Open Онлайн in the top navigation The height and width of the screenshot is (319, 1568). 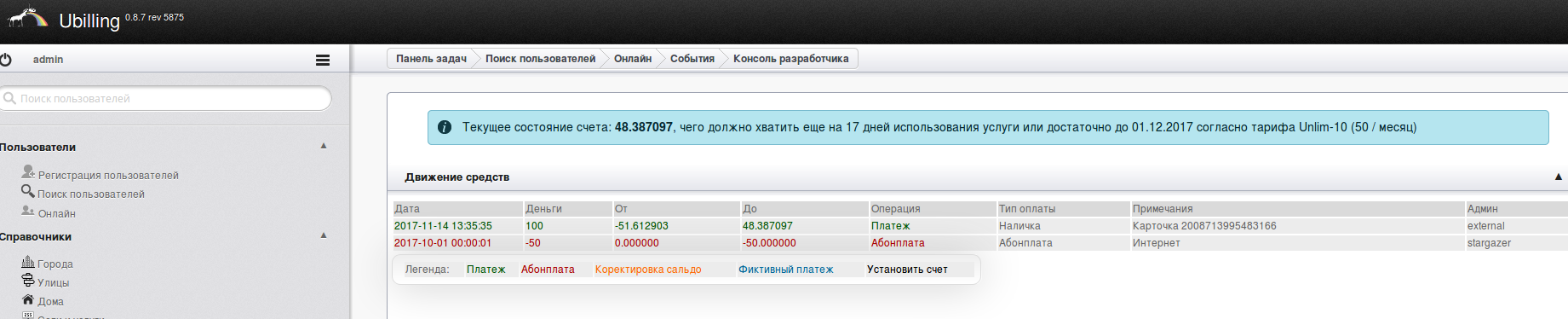pyautogui.click(x=633, y=59)
